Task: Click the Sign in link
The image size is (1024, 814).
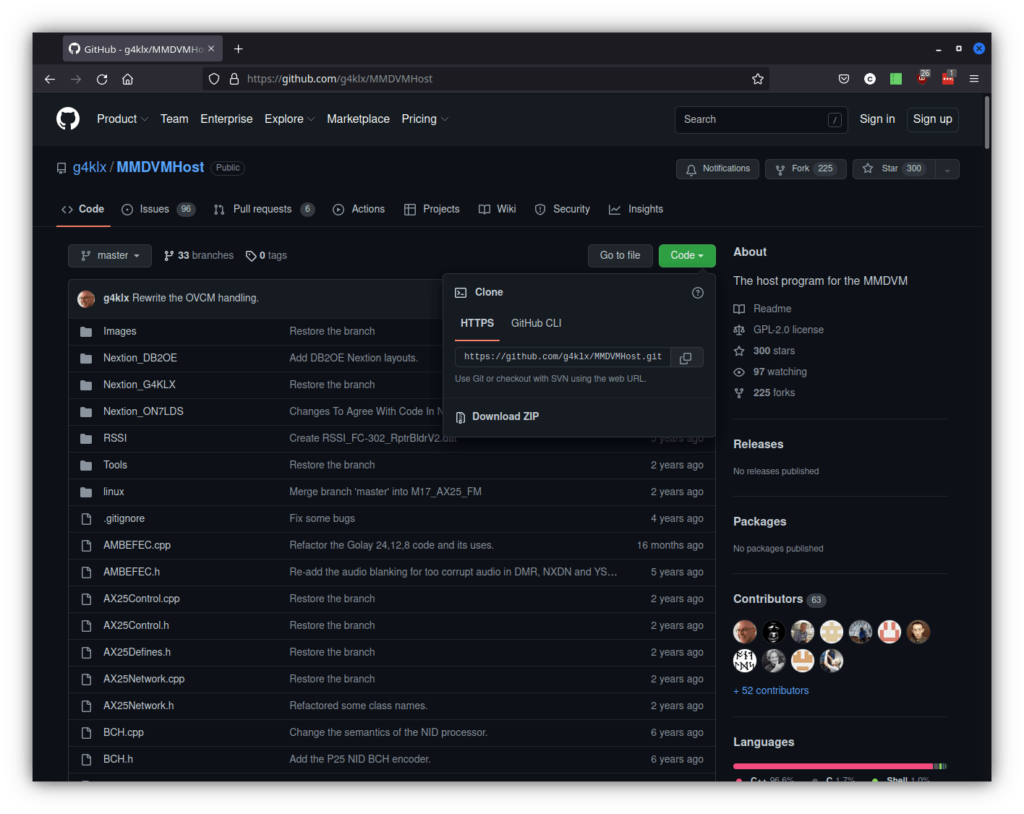Action: pos(877,119)
